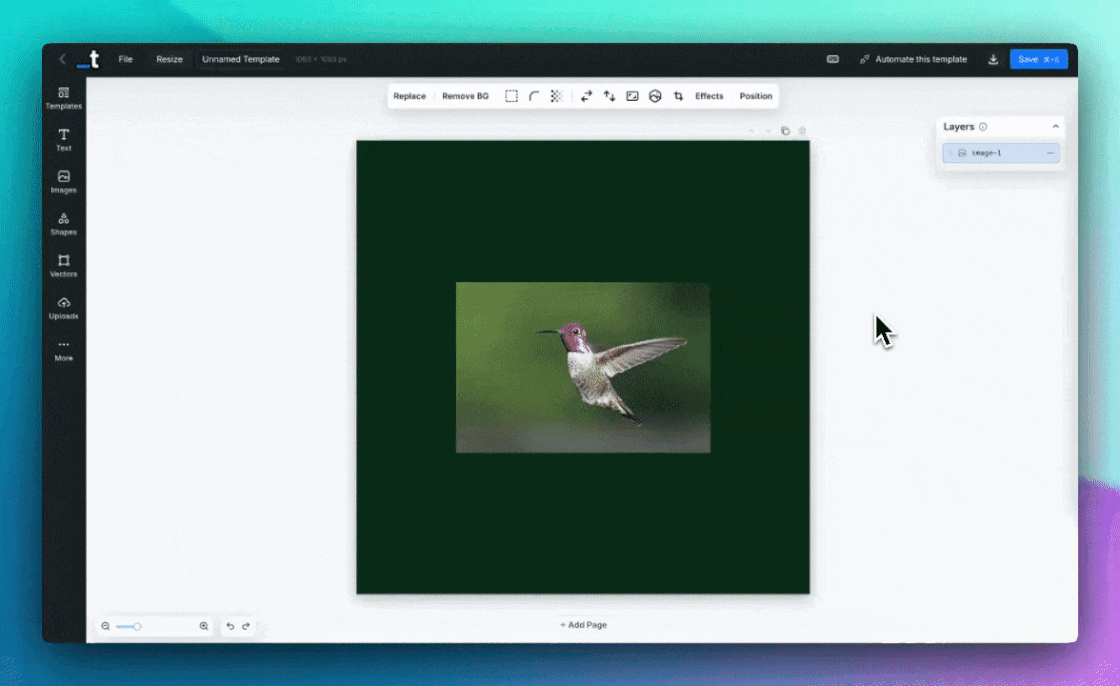This screenshot has width=1120, height=686.
Task: Select the Text tool in sidebar
Action: (x=63, y=139)
